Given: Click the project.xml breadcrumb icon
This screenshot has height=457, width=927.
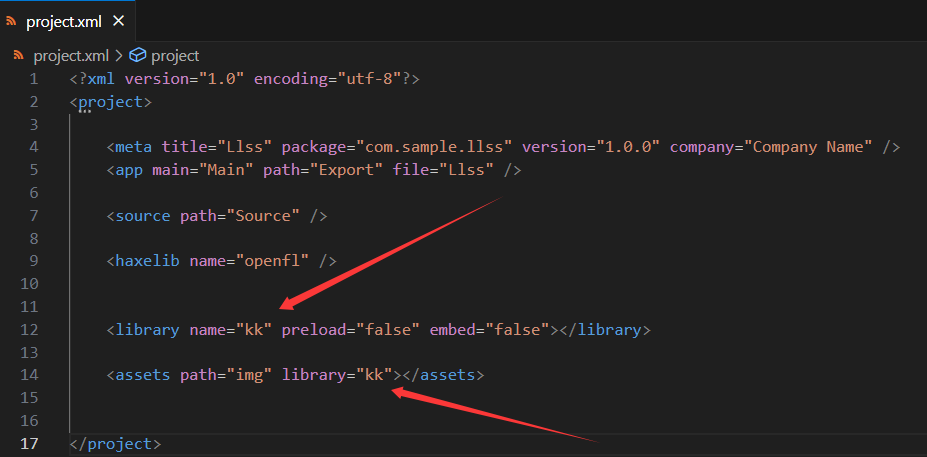Looking at the screenshot, I should [18, 56].
